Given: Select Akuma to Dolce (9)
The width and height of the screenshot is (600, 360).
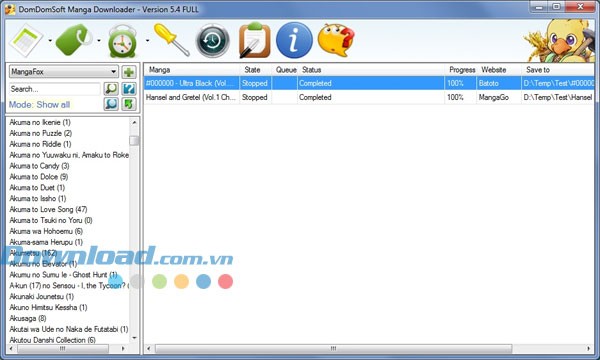Looking at the screenshot, I should point(39,177).
